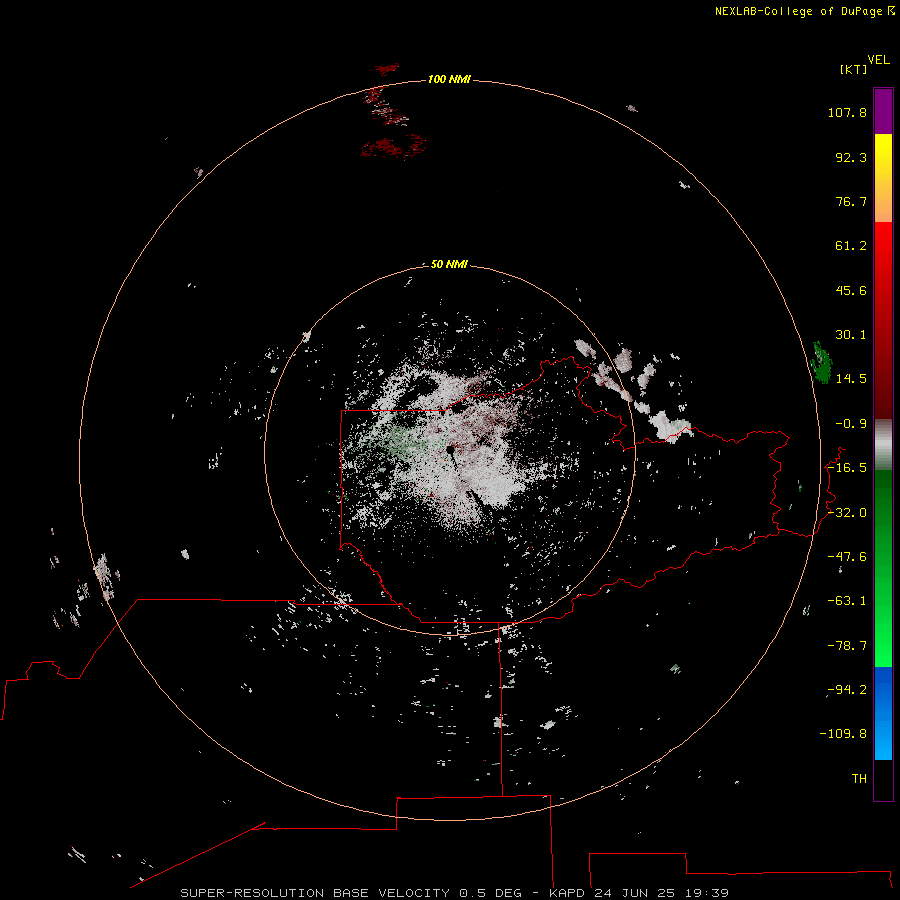The width and height of the screenshot is (900, 900).
Task: Click the -63.1 legend value
Action: pos(847,601)
